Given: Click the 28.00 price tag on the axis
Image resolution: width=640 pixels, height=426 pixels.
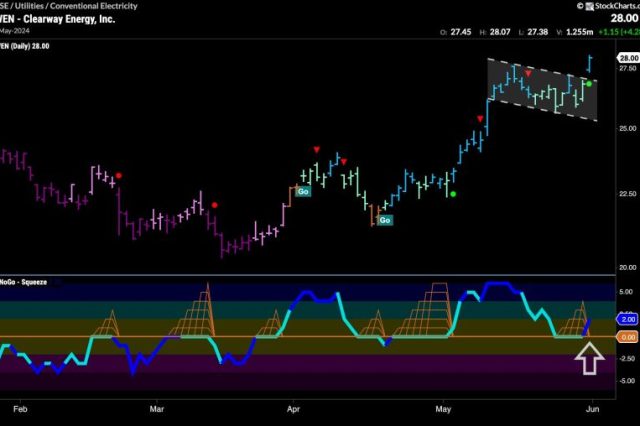Looking at the screenshot, I should [x=629, y=58].
